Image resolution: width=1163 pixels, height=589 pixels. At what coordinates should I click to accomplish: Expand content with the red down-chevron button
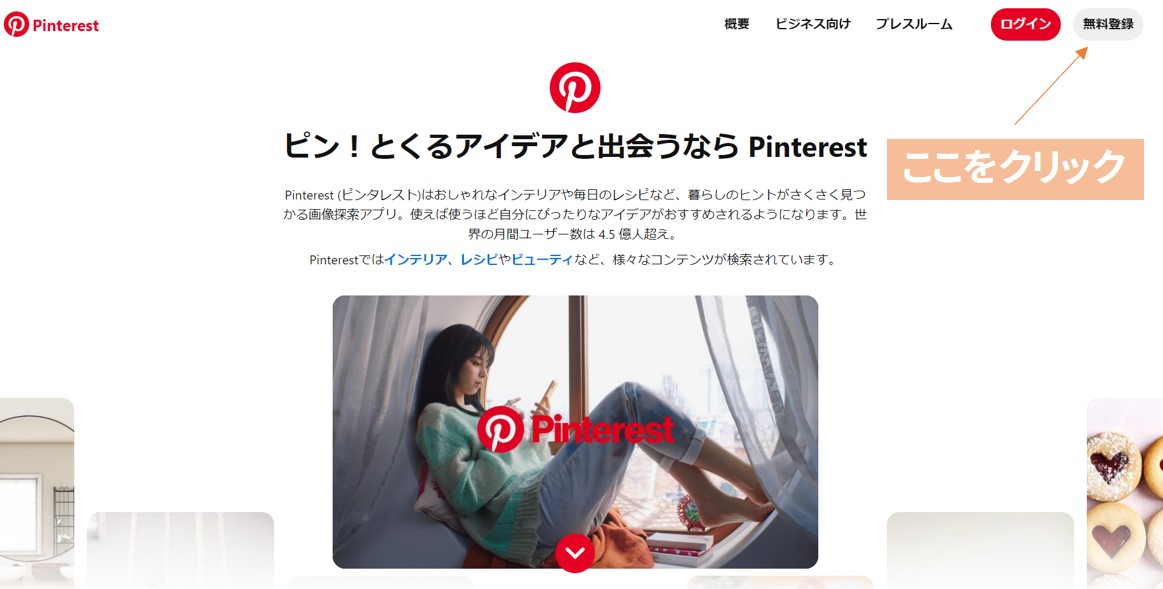pyautogui.click(x=575, y=553)
